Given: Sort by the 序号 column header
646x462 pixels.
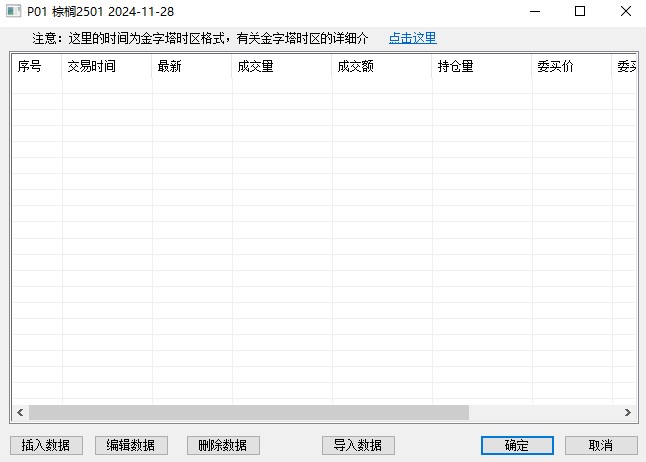Looking at the screenshot, I should click(x=37, y=66).
